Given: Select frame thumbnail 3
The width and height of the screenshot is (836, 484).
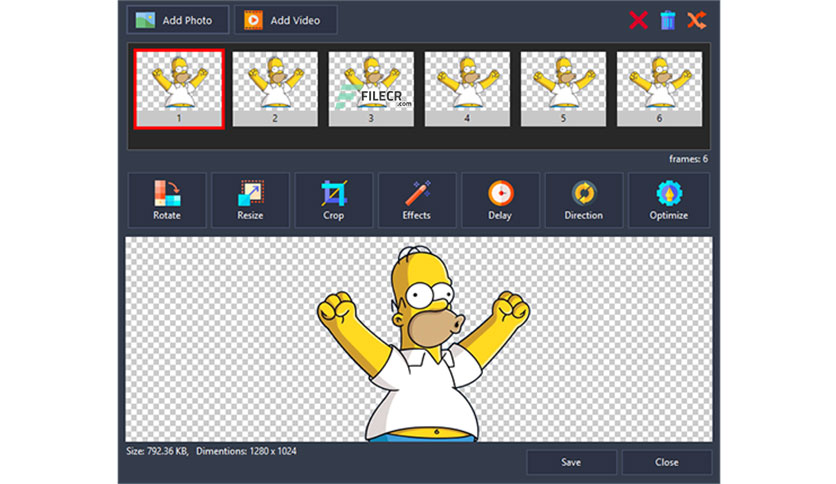Looking at the screenshot, I should pos(371,89).
